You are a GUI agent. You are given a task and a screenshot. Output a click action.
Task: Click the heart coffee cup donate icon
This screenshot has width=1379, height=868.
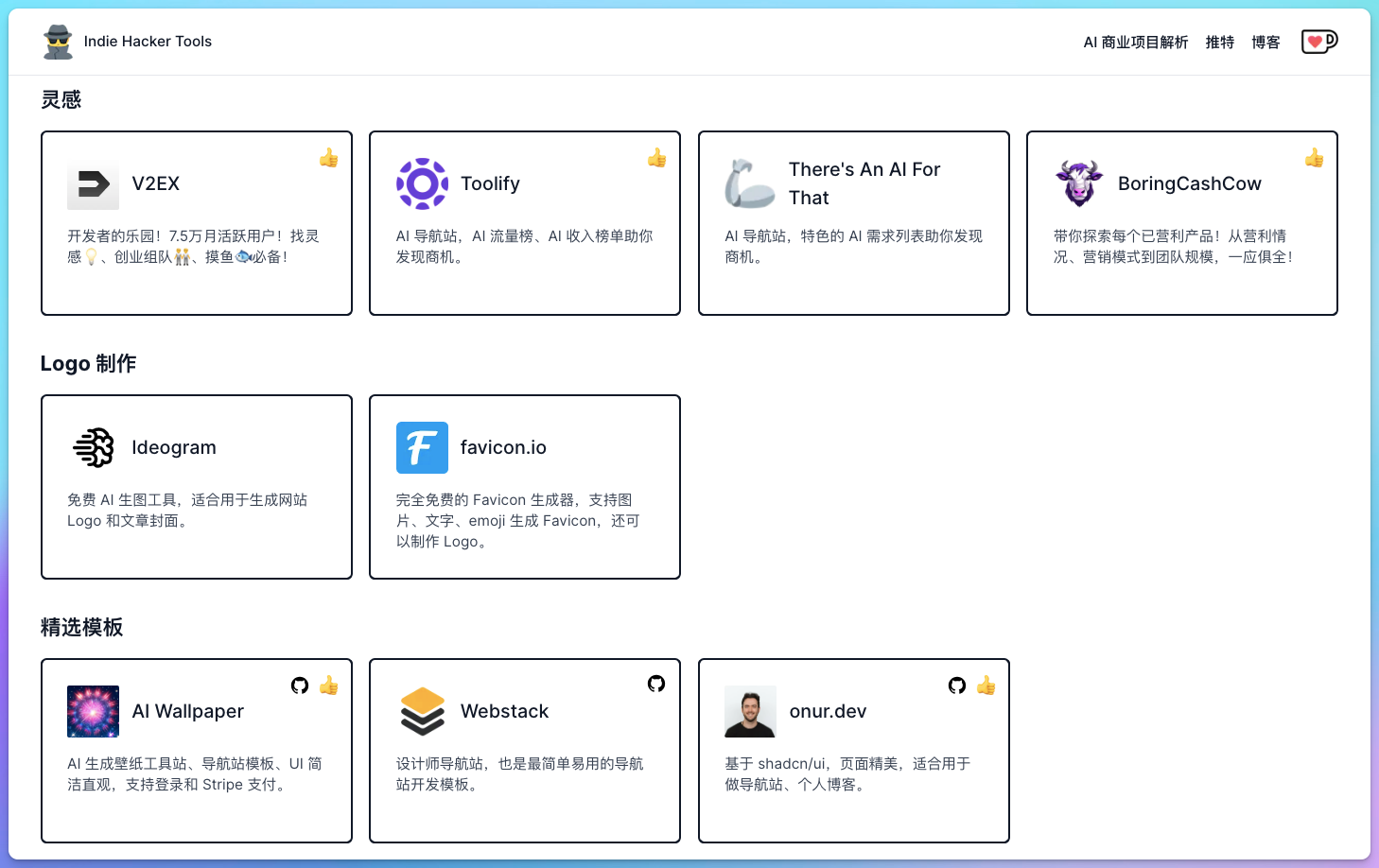tap(1319, 42)
